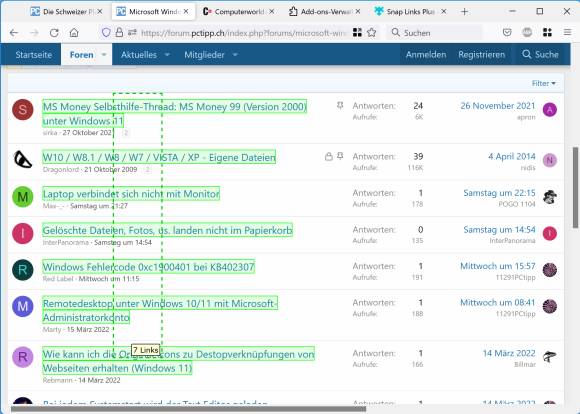
Task: Open the Mitglieder nav item
Action: 204,54
